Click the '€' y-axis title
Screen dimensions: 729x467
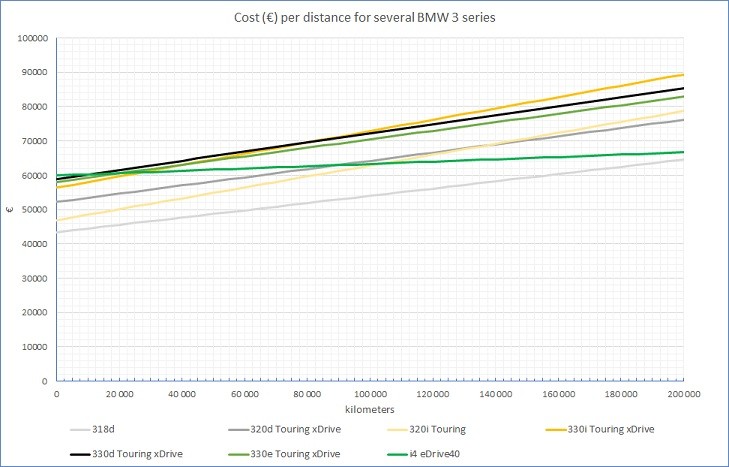[9, 209]
